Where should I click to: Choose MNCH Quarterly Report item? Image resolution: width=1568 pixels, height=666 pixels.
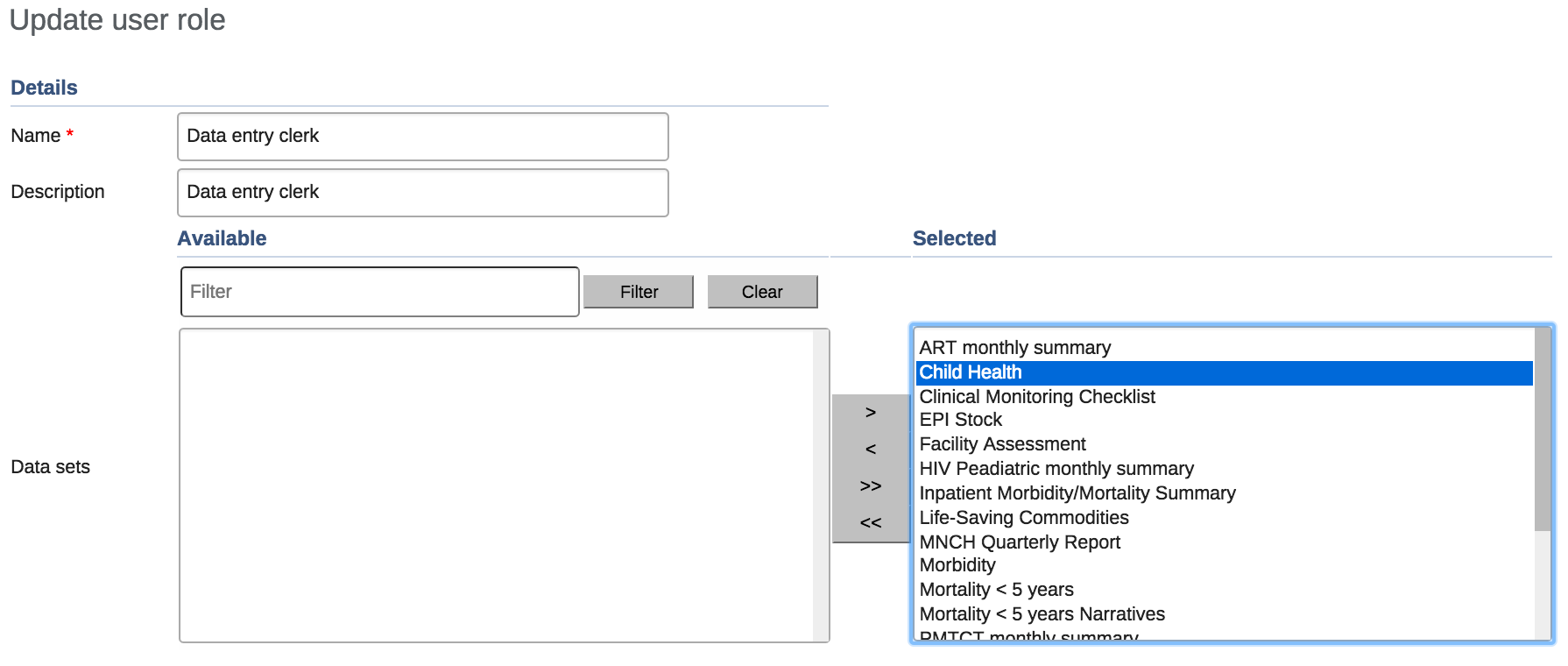tap(1020, 542)
